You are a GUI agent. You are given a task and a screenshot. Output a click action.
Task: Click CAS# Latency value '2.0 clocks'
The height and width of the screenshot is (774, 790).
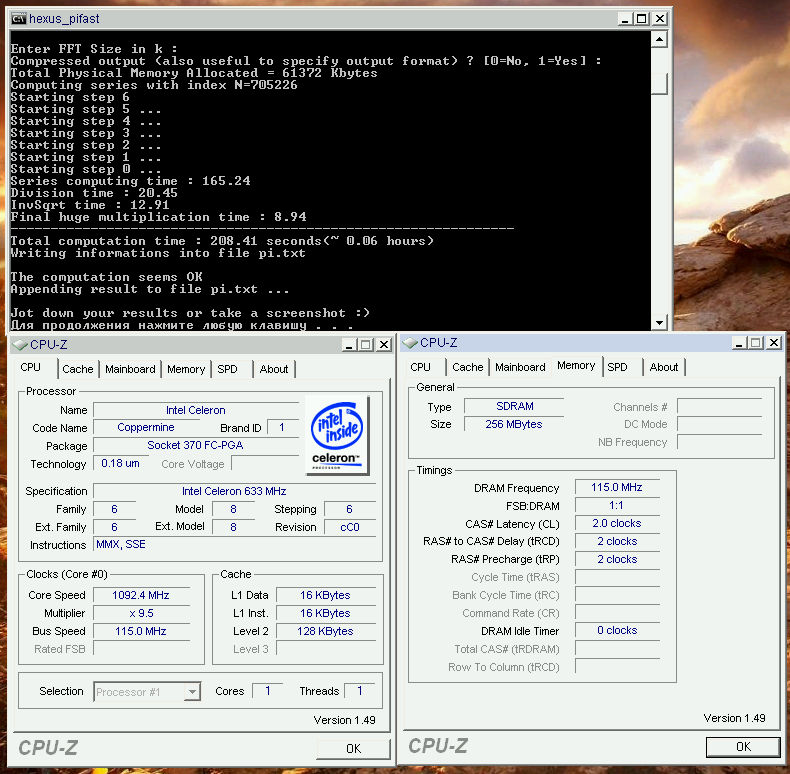point(617,524)
